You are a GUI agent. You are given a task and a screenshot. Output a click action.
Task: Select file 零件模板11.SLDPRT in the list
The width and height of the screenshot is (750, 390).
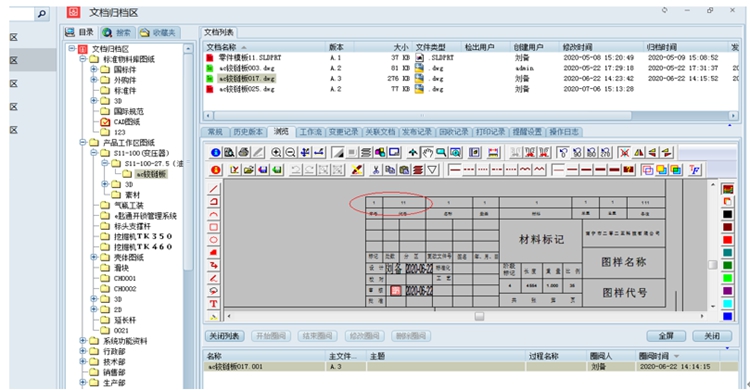point(250,57)
